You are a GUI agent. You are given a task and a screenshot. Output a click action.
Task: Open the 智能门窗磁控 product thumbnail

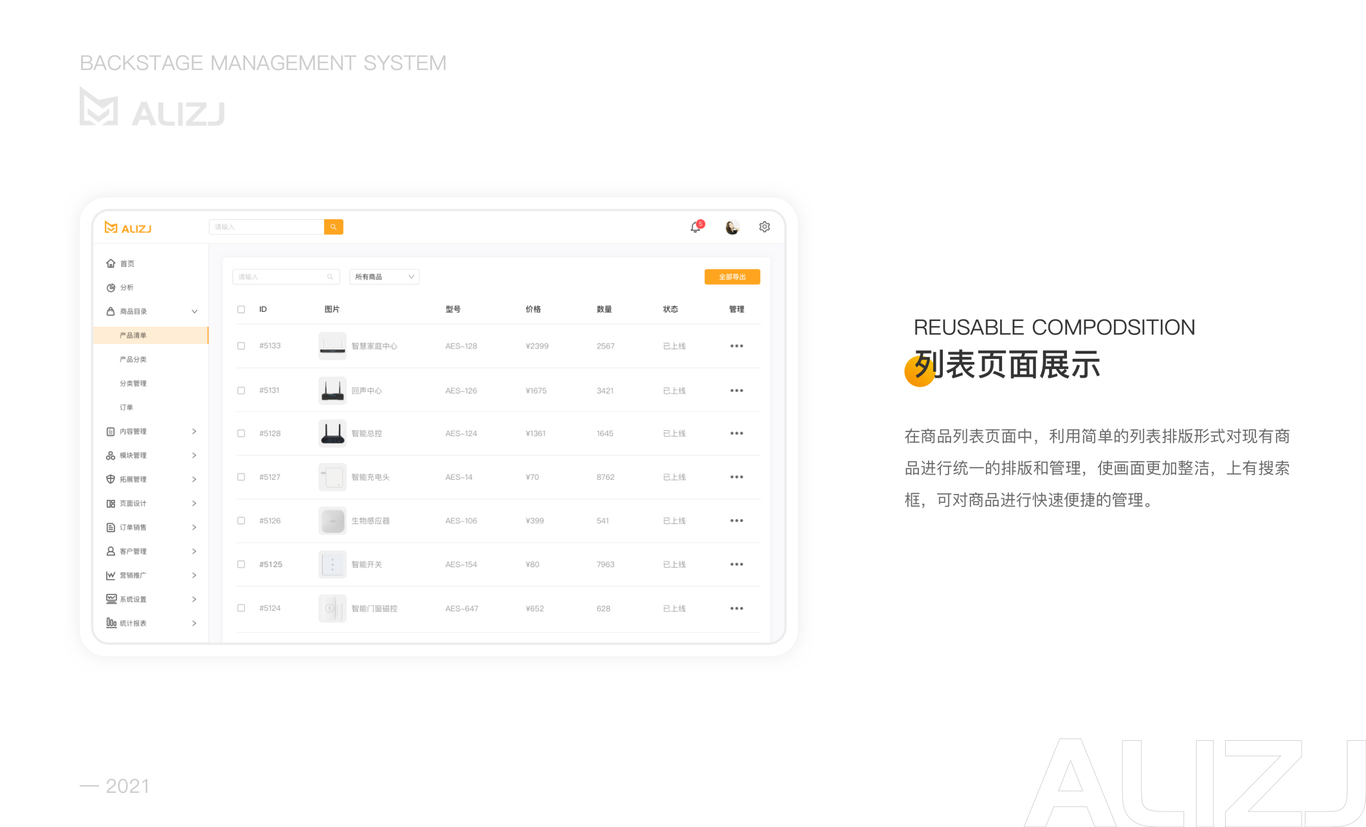click(332, 608)
